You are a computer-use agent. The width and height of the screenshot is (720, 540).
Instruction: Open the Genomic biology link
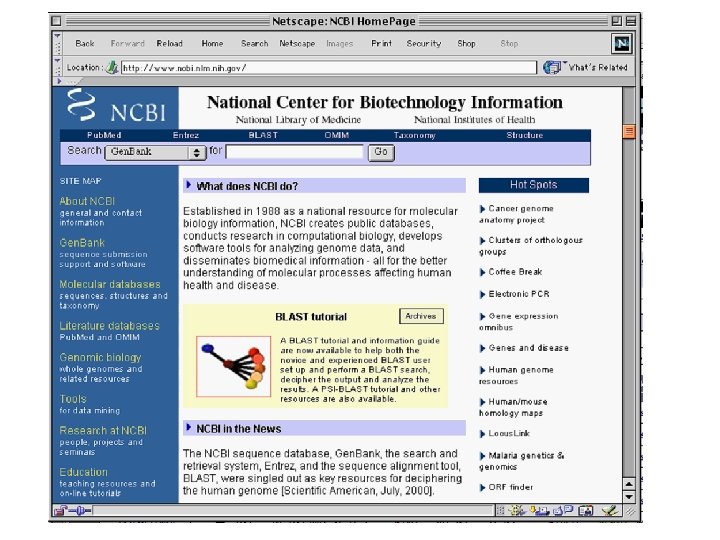100,357
